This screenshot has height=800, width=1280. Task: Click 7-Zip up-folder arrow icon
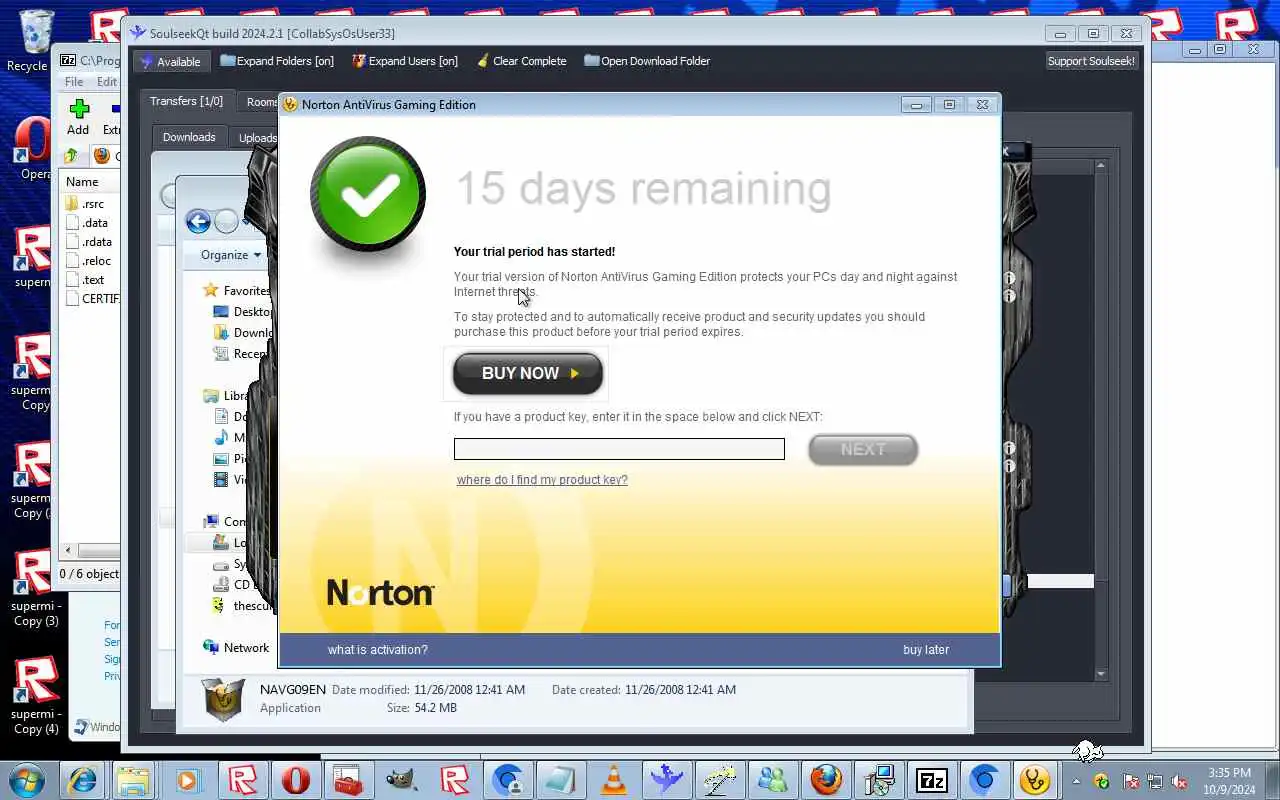[71, 156]
